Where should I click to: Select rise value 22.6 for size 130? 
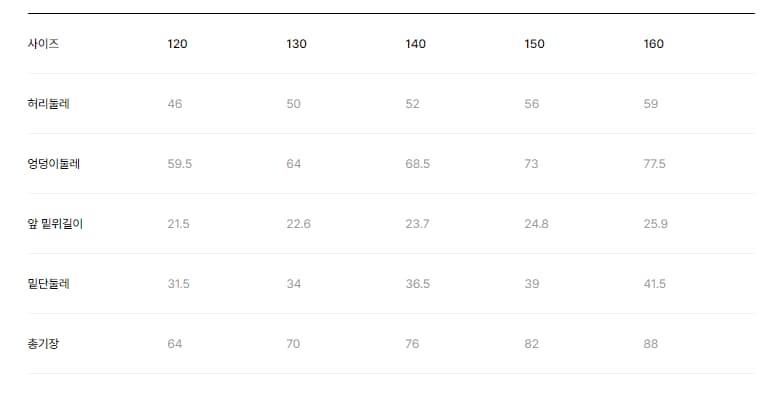298,224
